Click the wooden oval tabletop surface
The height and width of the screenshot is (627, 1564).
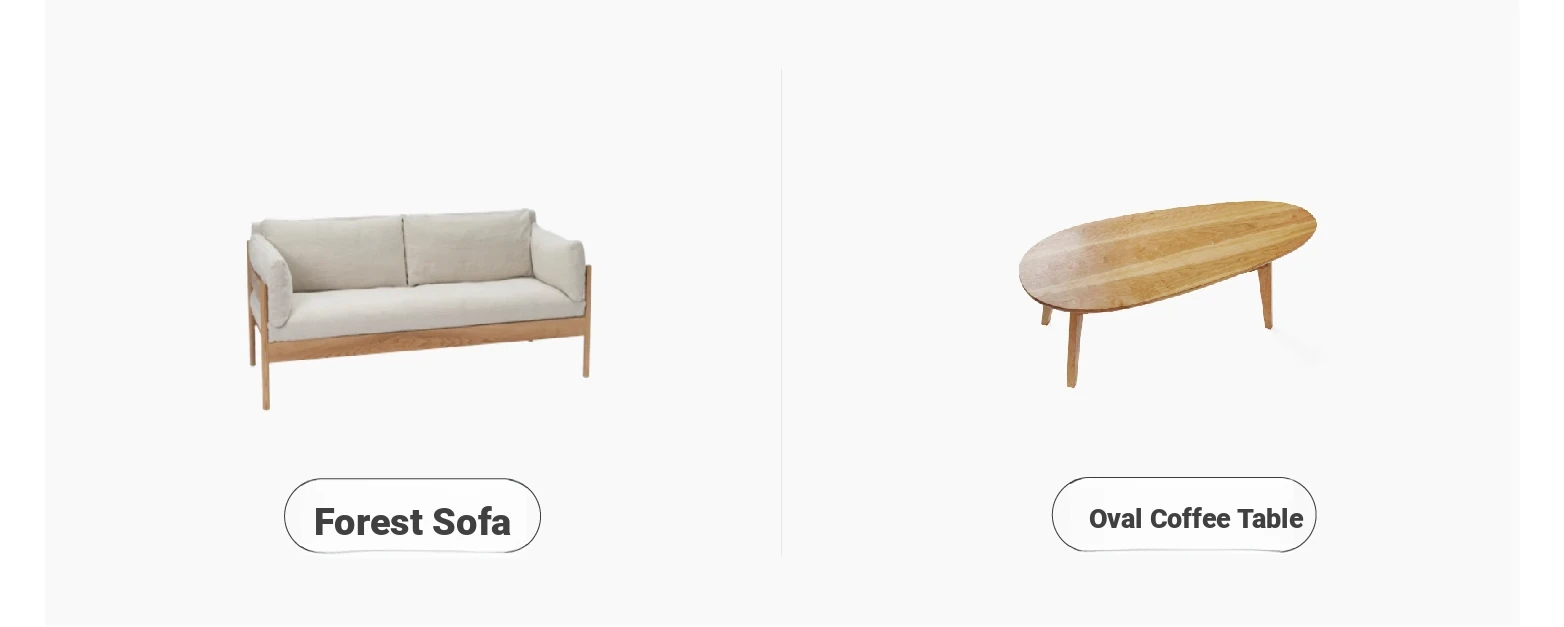coord(1167,254)
